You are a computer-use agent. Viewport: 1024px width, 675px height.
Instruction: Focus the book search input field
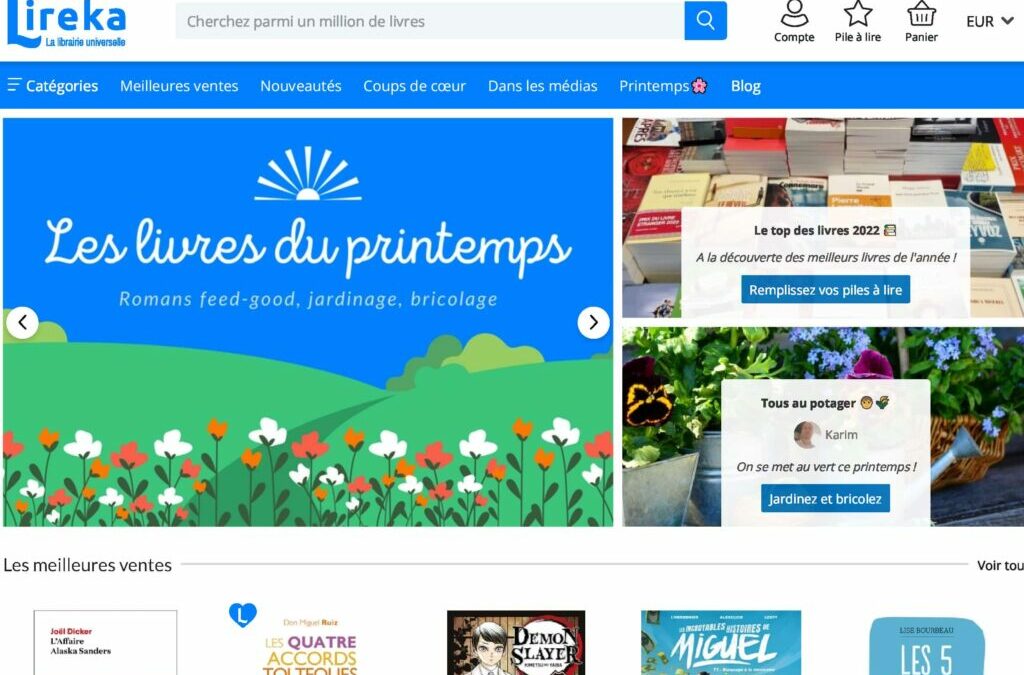point(430,20)
